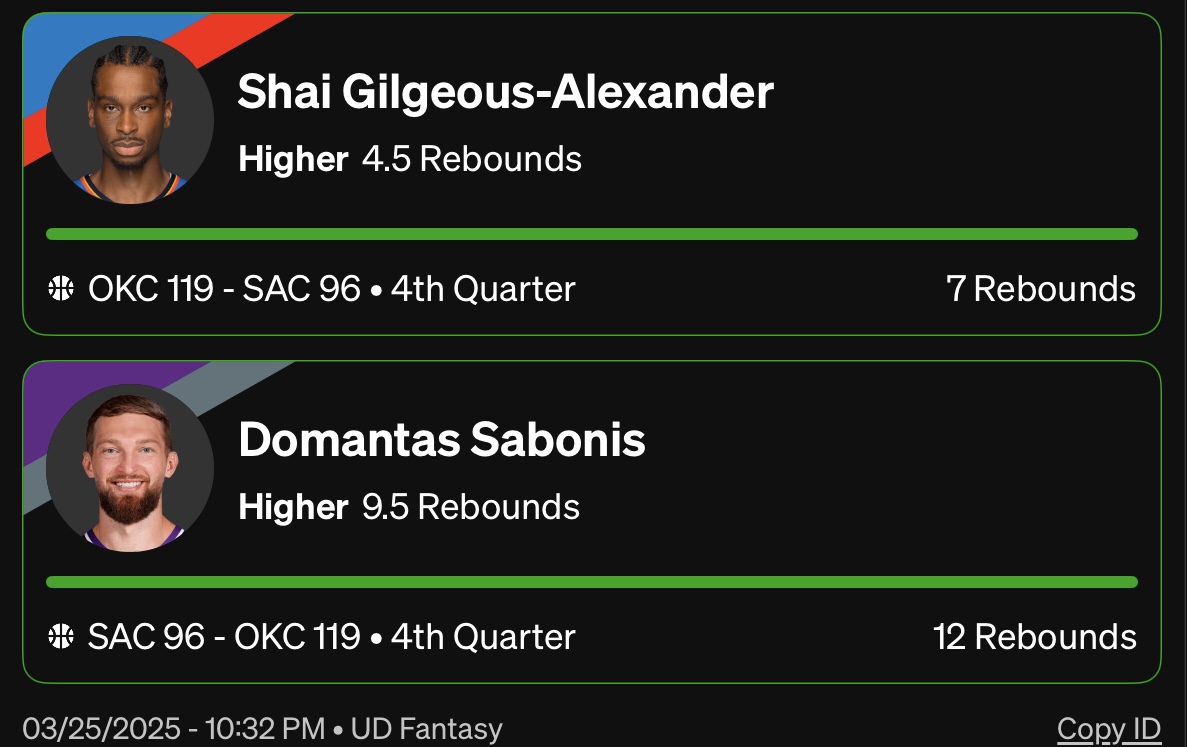Open Domantas Sabonis's headshot photo
Image resolution: width=1187 pixels, height=747 pixels.
click(x=130, y=467)
